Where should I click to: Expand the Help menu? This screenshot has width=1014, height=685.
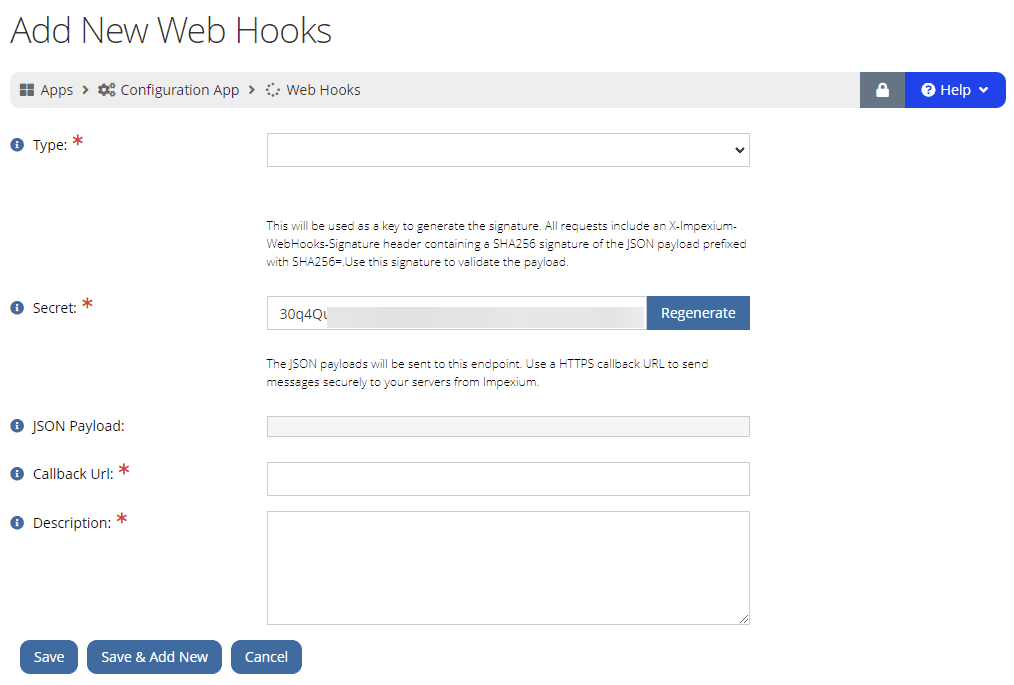[x=955, y=90]
